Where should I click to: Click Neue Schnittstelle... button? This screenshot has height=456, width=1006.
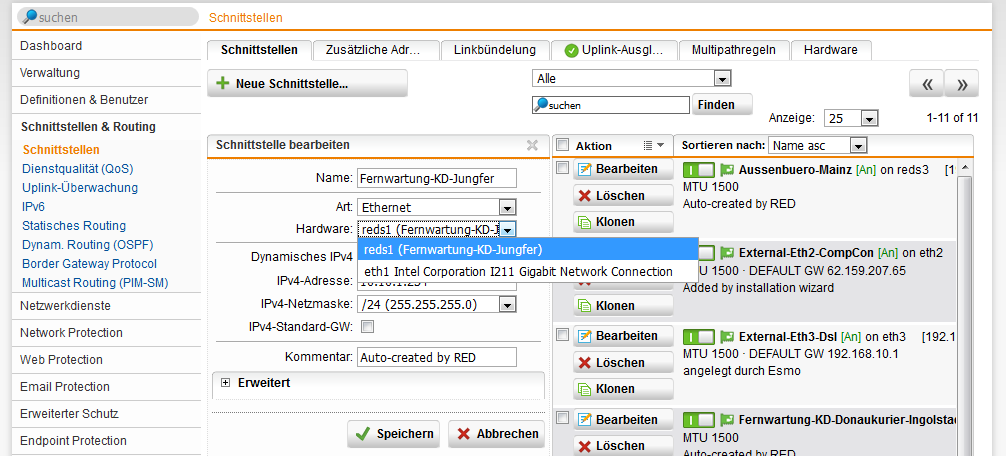tap(307, 84)
